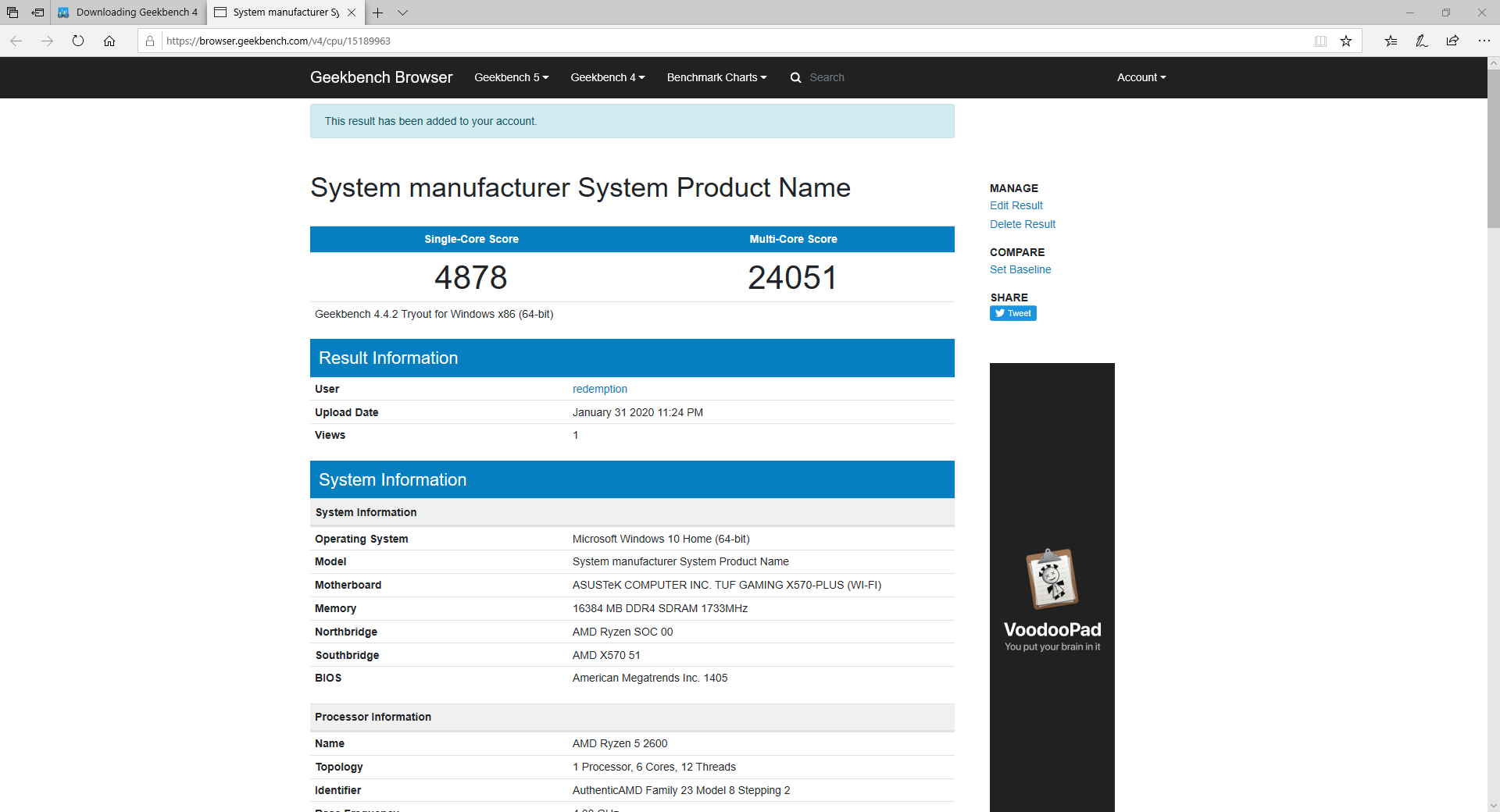Expand the Geekbench 5 menu
The width and height of the screenshot is (1500, 812).
click(x=512, y=77)
